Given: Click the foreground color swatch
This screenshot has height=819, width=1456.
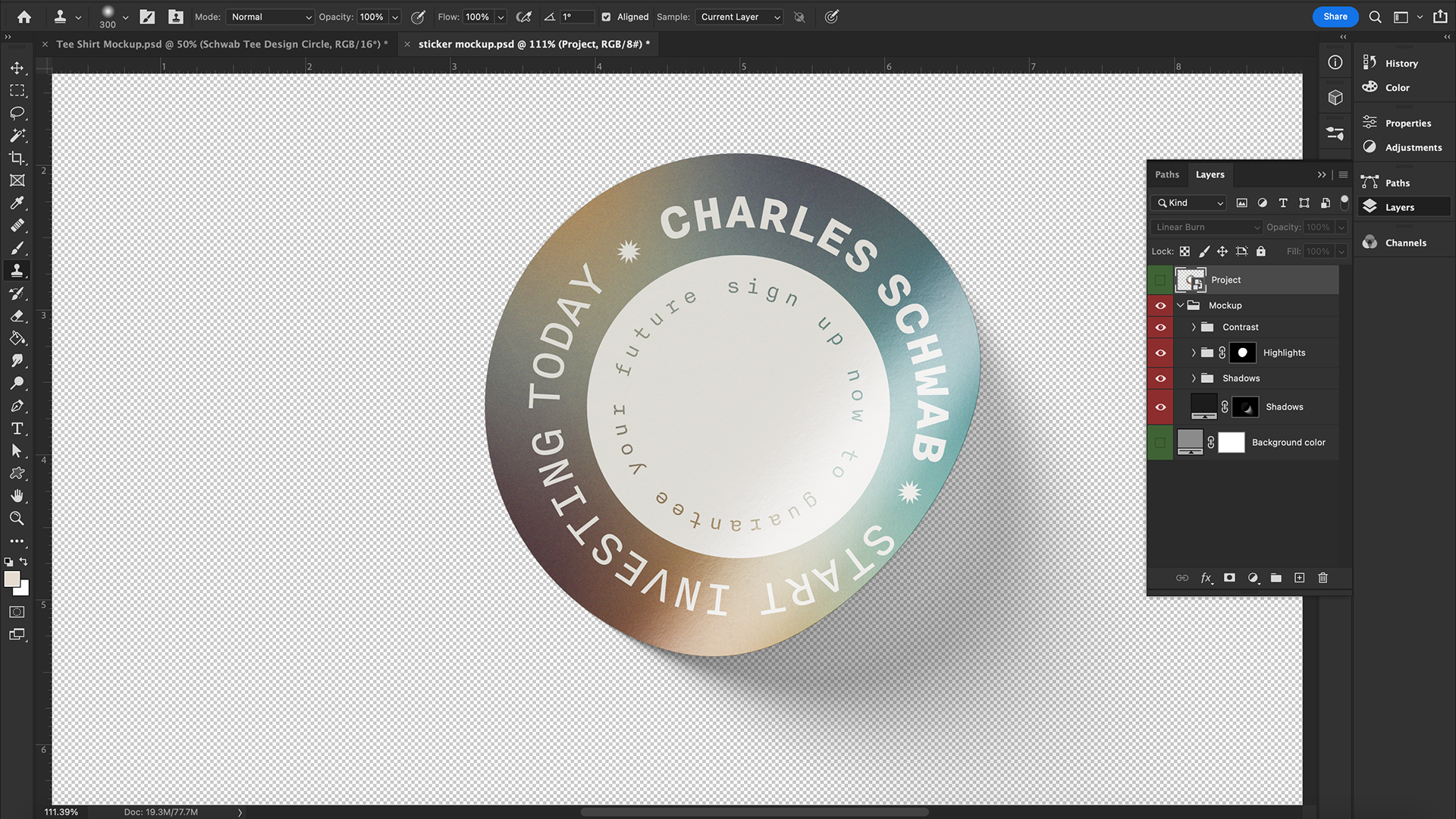Looking at the screenshot, I should pyautogui.click(x=11, y=579).
